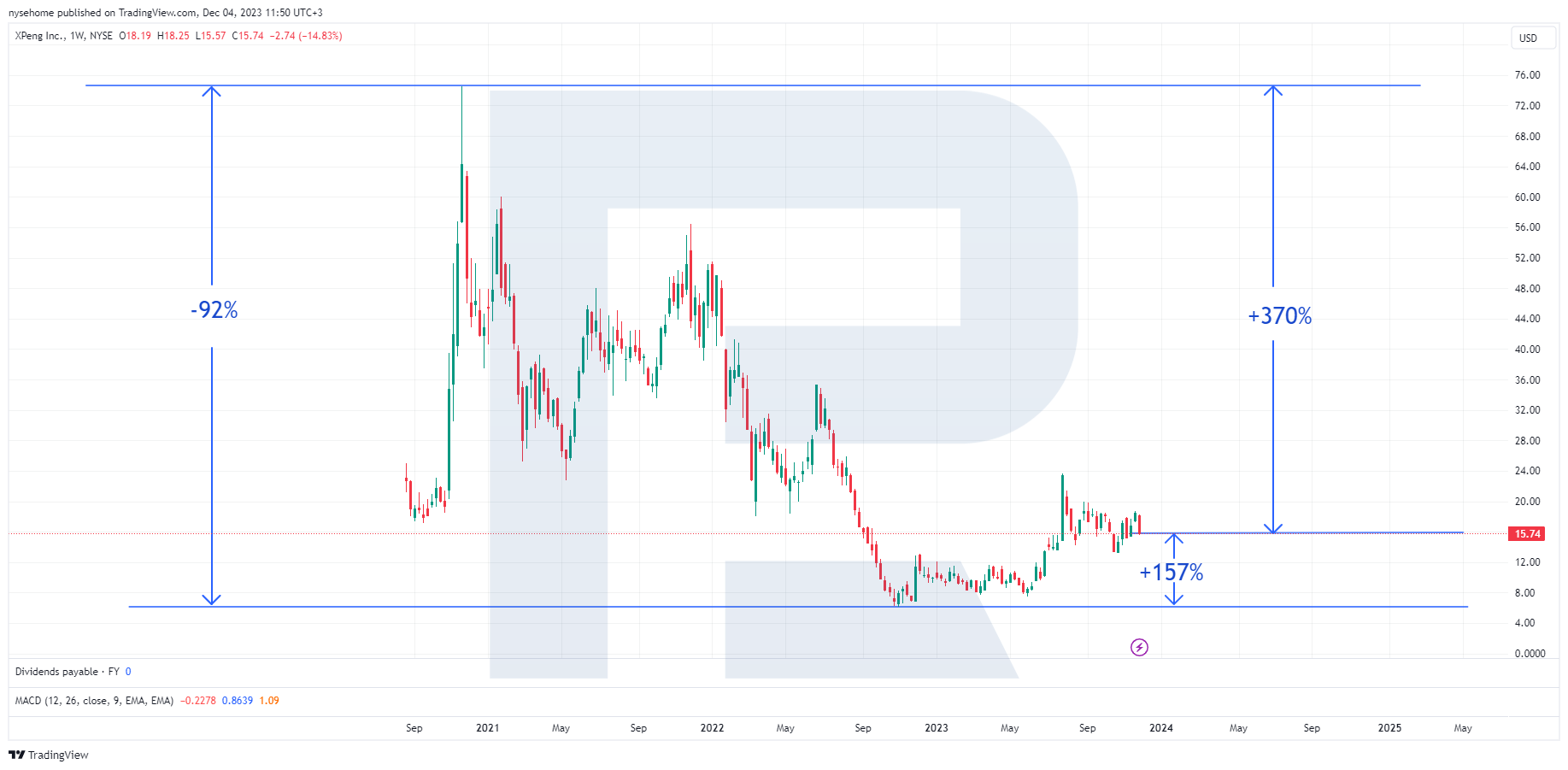This screenshot has height=770, width=1568.
Task: Click the MACD value 1.09
Action: tap(269, 701)
